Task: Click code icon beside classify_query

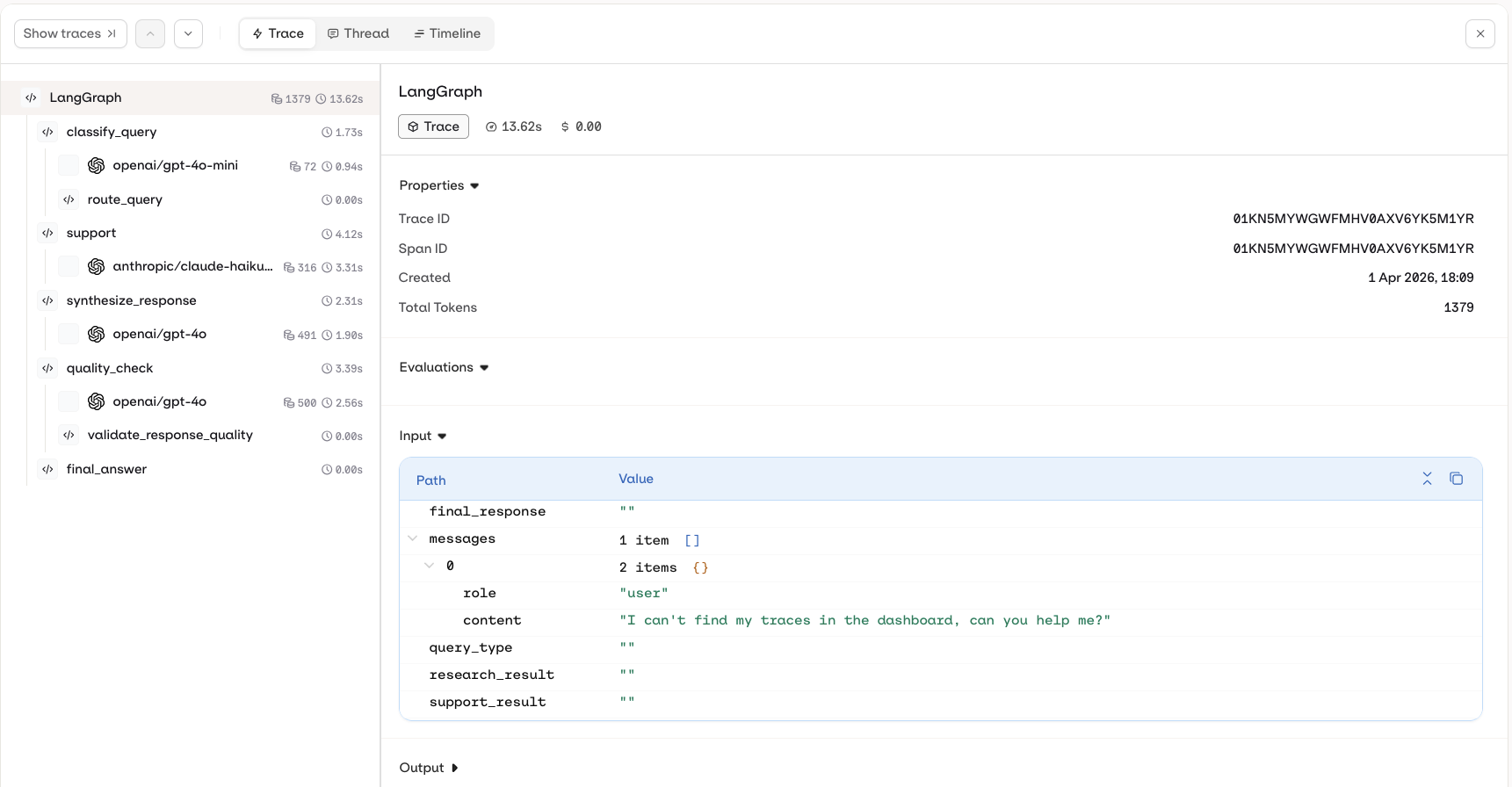Action: click(47, 132)
